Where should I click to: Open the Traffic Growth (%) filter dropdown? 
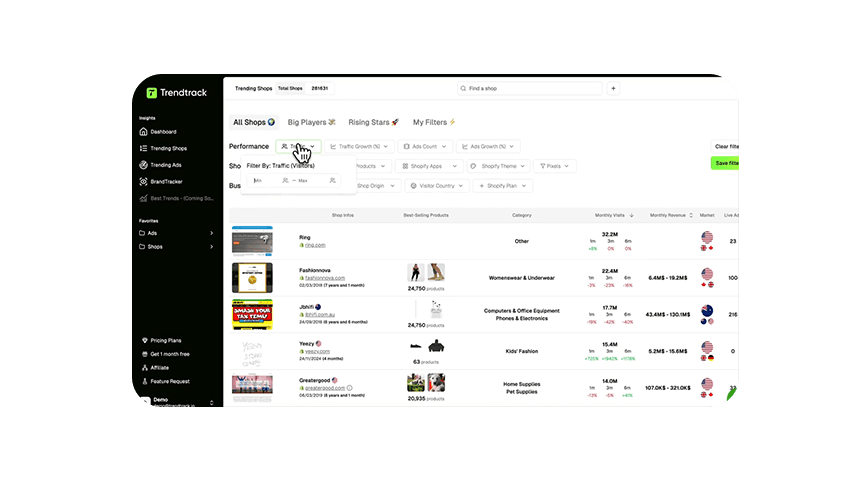pos(359,147)
